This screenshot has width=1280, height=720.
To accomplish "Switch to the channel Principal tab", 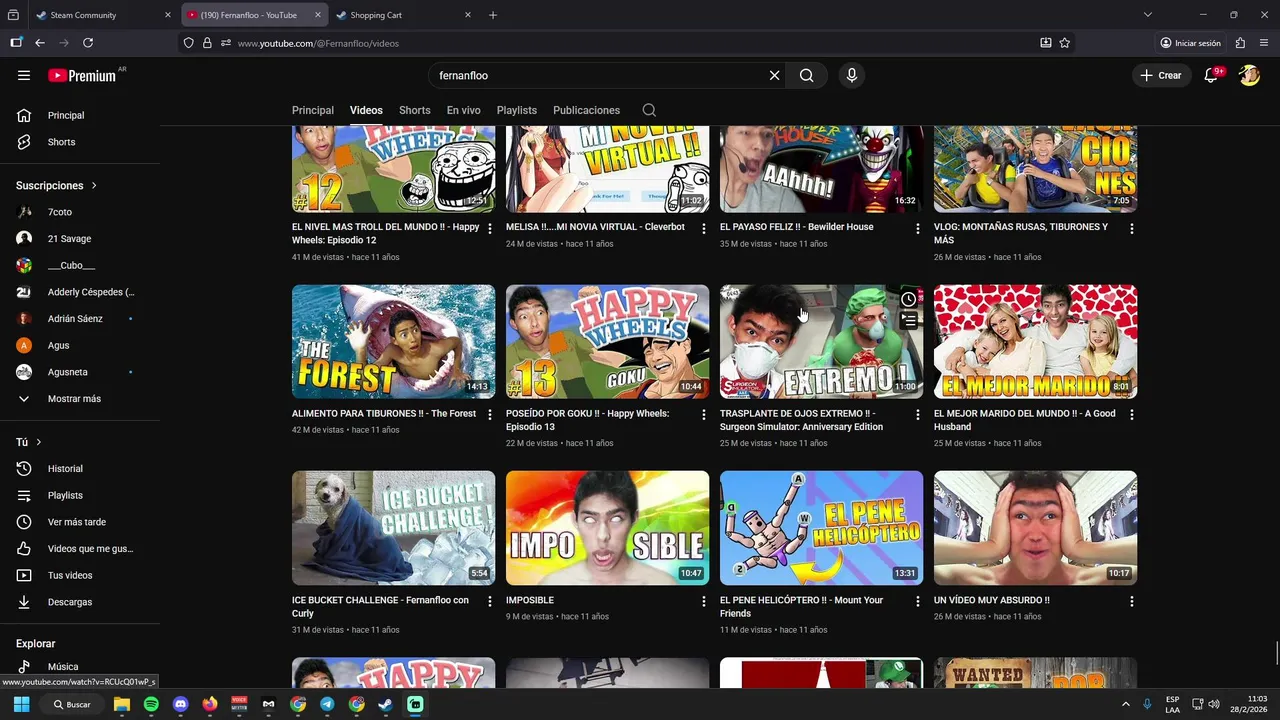I will point(313,110).
